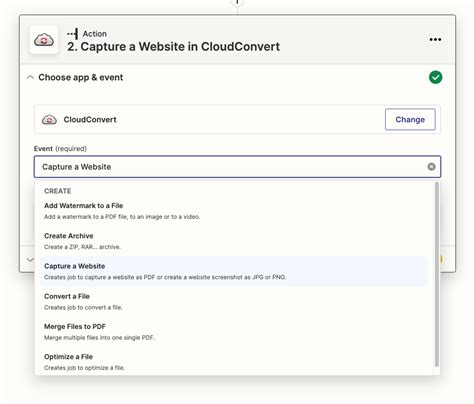Click the Change button for CloudConvert
This screenshot has height=404, width=474.
click(x=410, y=119)
